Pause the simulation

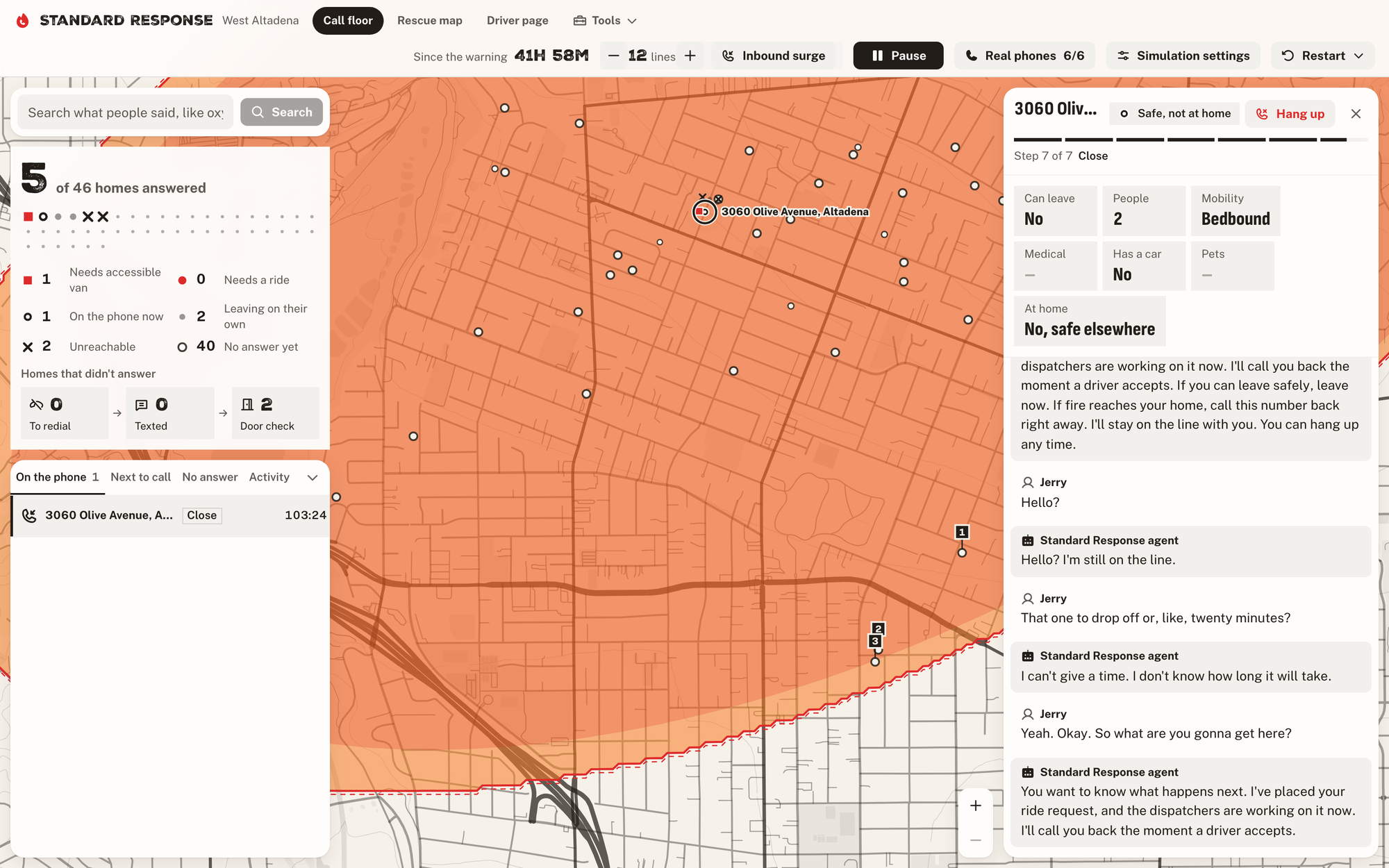point(898,56)
